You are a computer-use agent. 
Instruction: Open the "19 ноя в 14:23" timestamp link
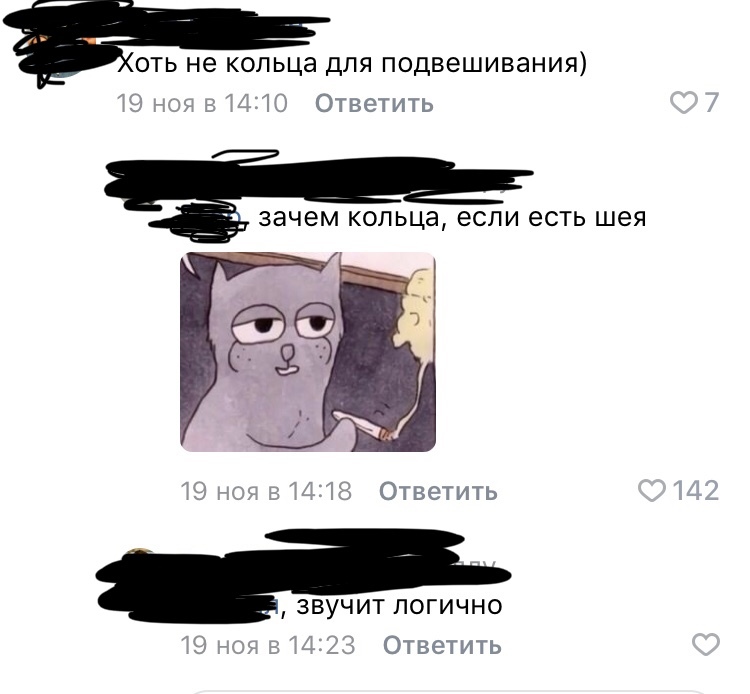(x=268, y=645)
